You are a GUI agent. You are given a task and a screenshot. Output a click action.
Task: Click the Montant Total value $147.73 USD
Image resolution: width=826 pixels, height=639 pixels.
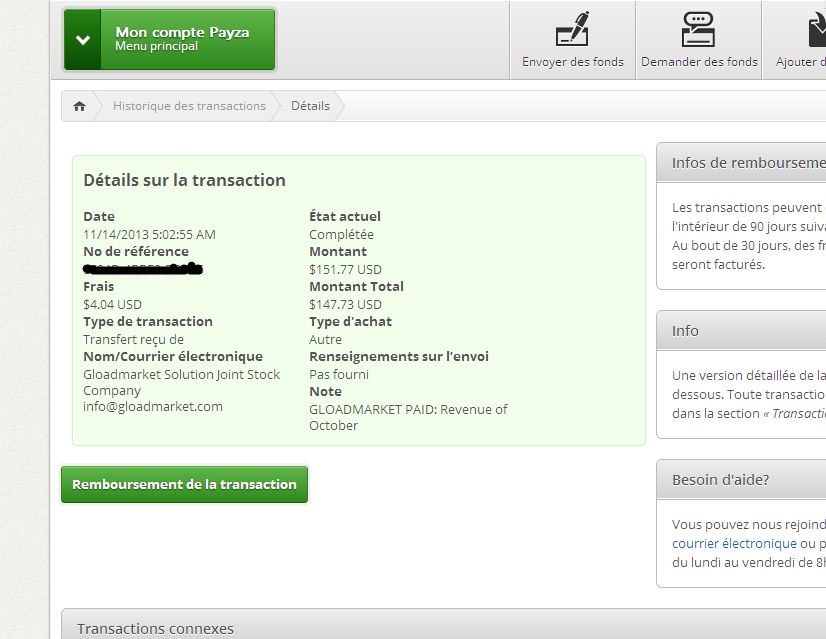pyautogui.click(x=345, y=304)
